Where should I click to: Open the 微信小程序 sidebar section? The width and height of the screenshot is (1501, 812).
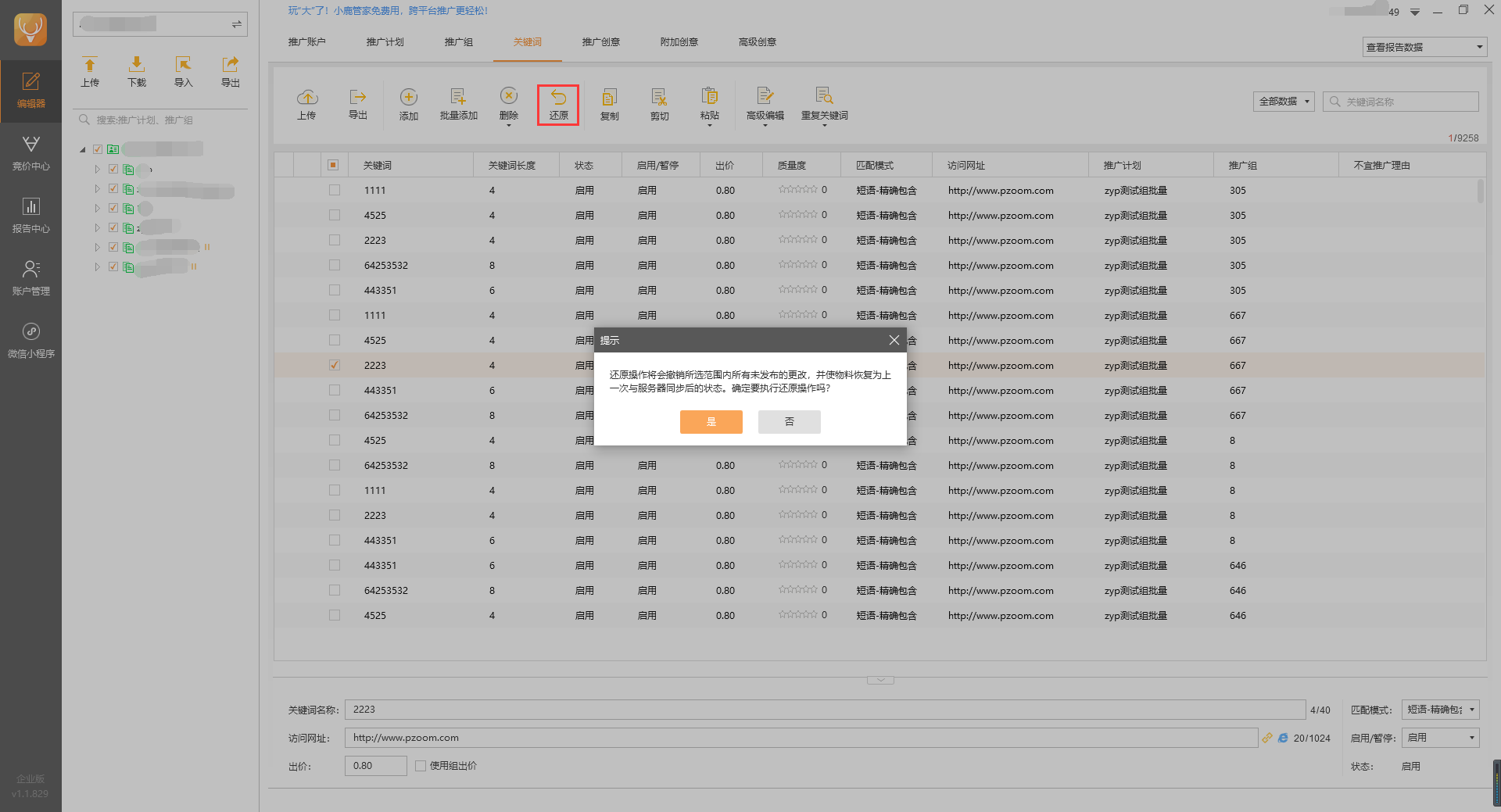(30, 341)
